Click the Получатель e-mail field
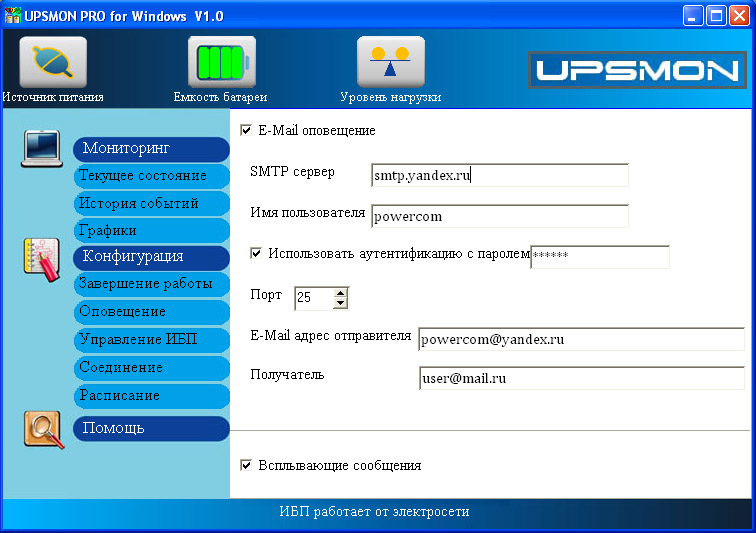Viewport: 756px width, 533px height. point(581,378)
